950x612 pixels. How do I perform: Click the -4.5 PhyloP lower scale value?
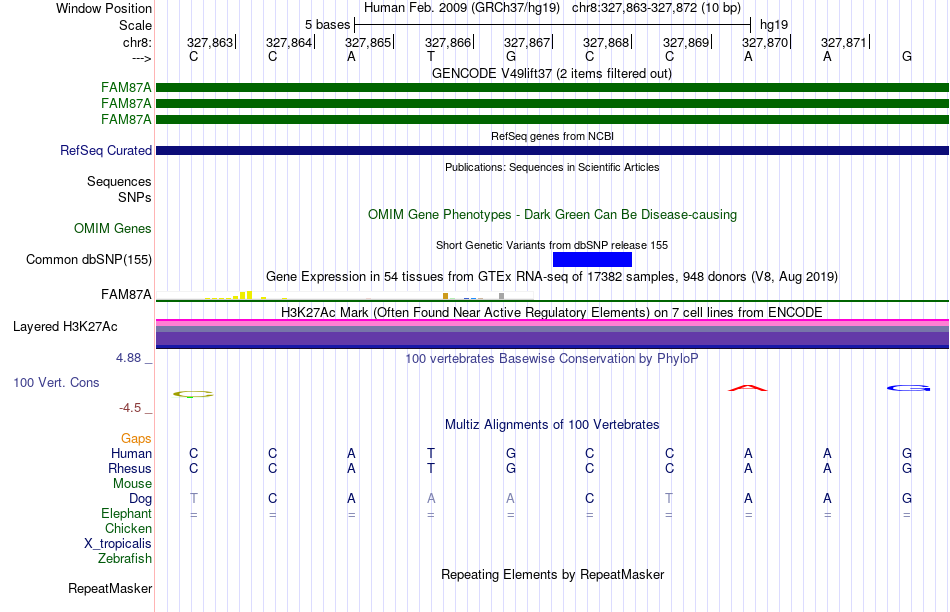click(130, 408)
